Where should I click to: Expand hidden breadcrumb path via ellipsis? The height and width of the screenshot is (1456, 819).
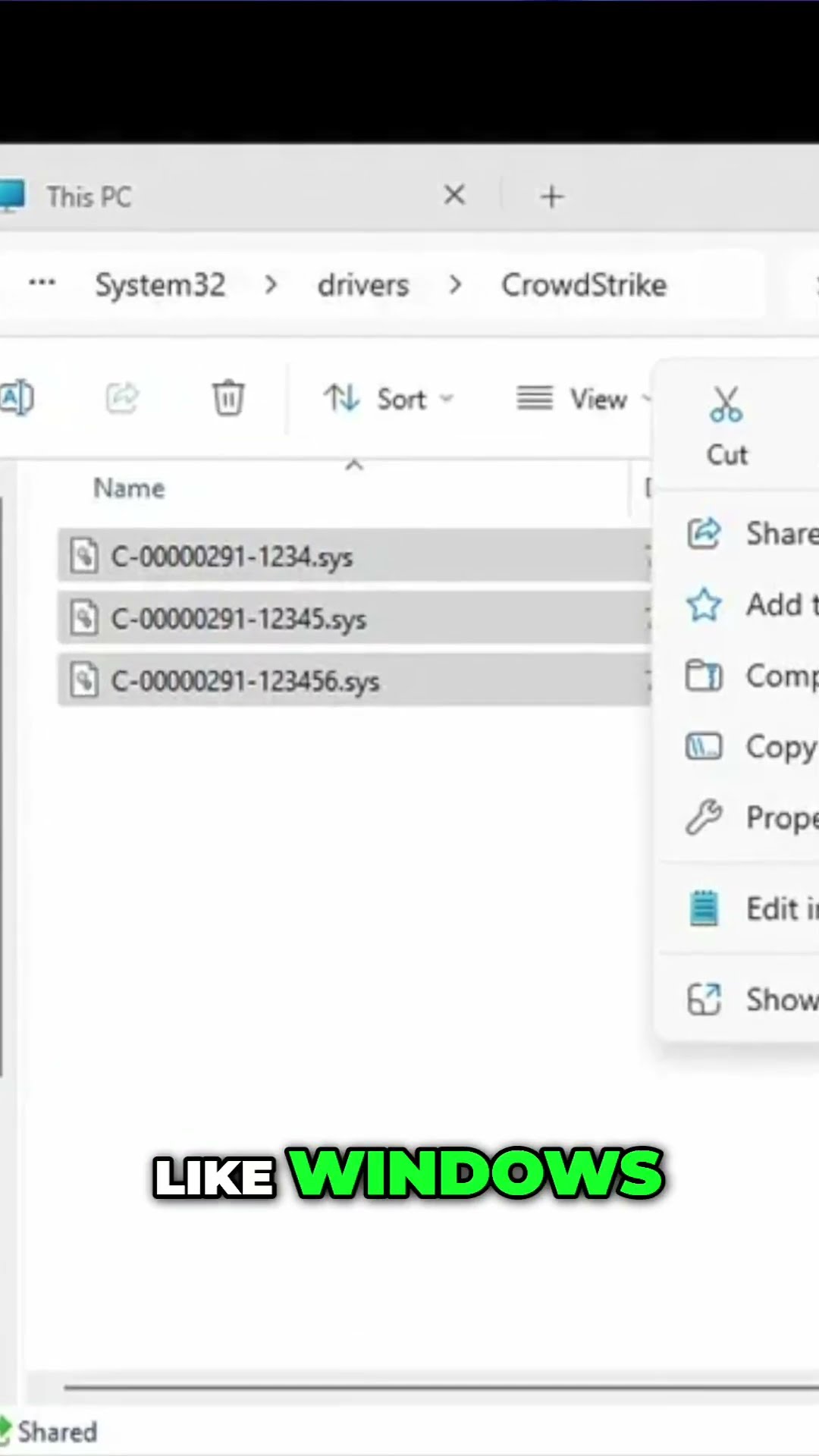pos(42,284)
